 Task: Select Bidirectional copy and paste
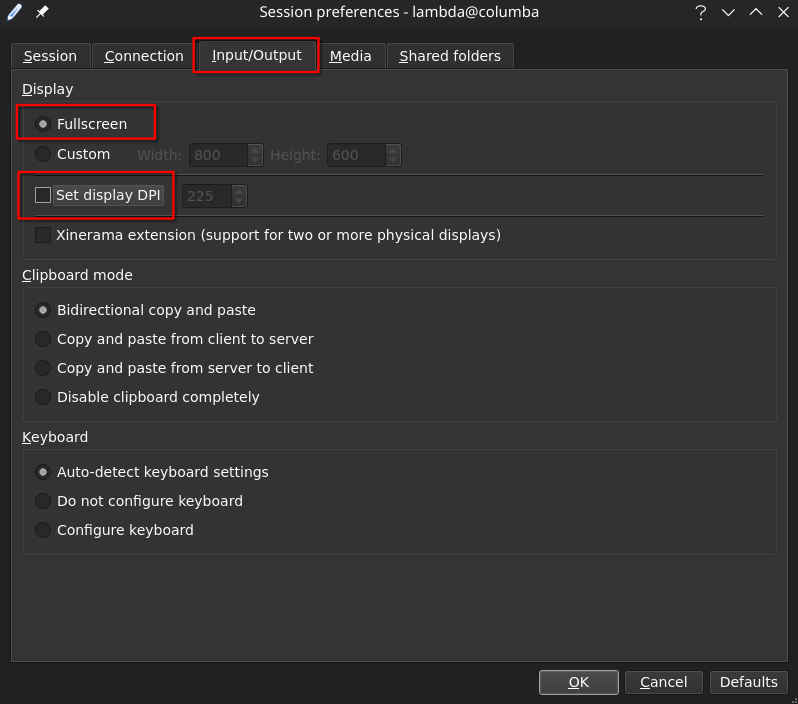tap(43, 310)
